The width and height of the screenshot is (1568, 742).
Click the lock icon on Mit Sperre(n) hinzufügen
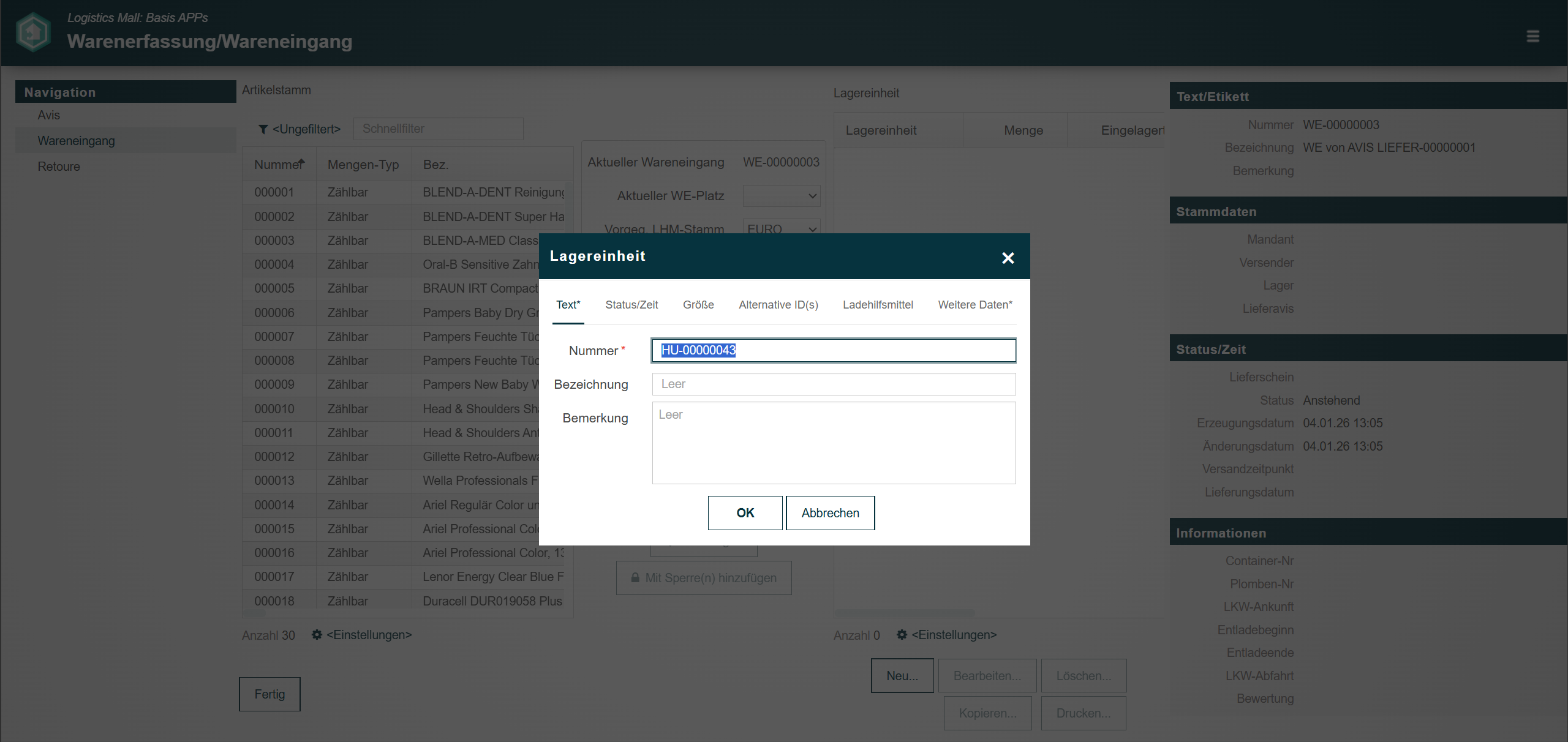[x=635, y=578]
